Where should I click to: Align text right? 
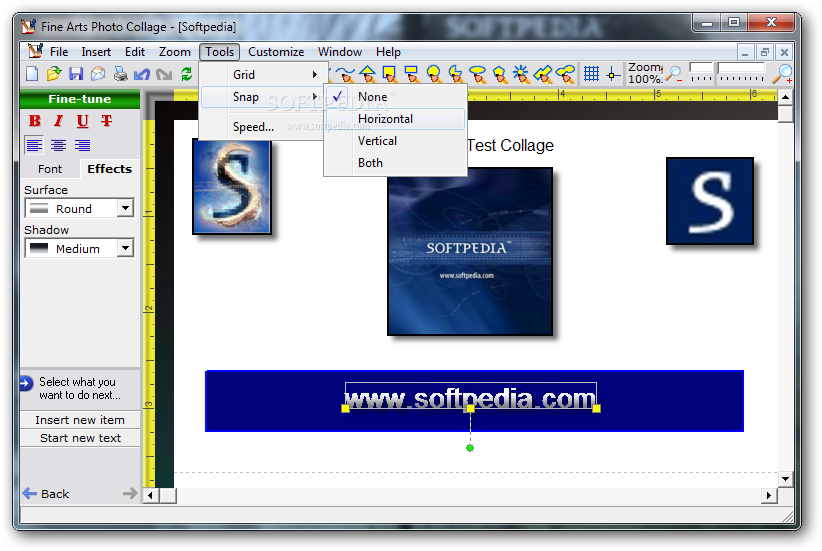[x=82, y=145]
